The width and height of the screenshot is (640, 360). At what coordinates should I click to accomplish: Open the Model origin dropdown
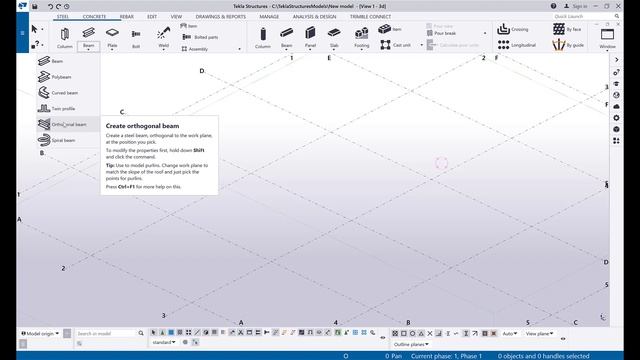coord(40,333)
